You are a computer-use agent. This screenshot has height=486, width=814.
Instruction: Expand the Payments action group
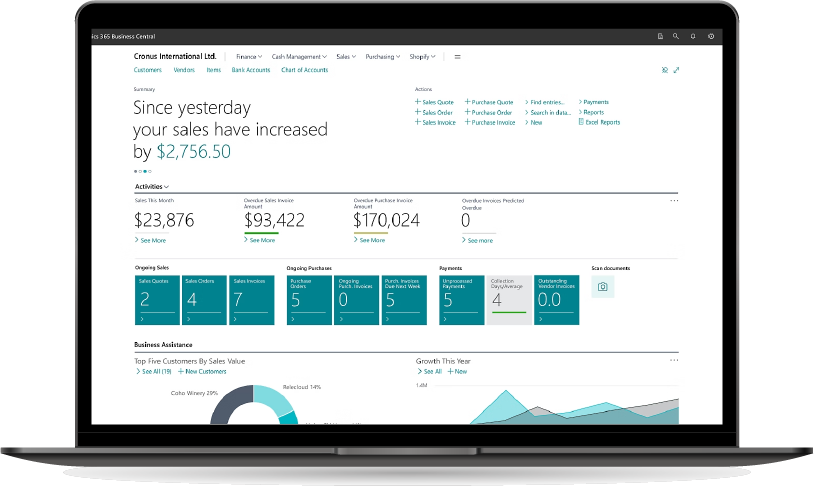click(x=593, y=102)
